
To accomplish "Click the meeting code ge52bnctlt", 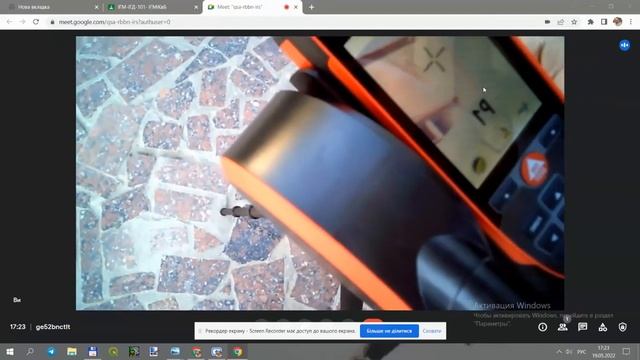I will (x=53, y=327).
